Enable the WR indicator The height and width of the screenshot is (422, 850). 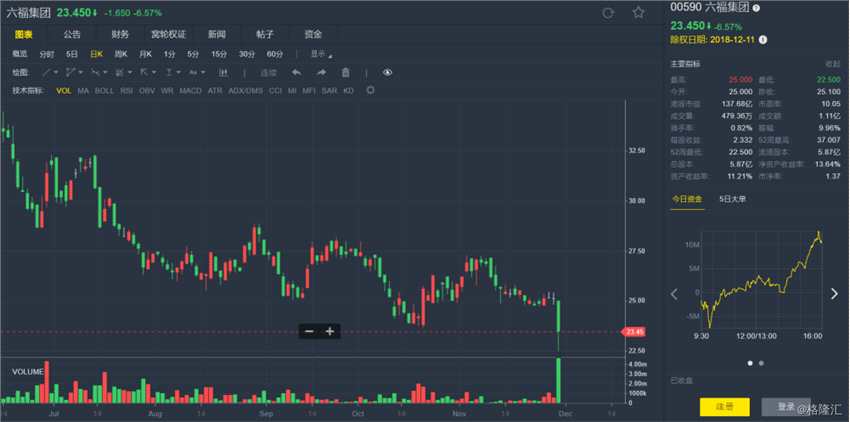point(167,91)
